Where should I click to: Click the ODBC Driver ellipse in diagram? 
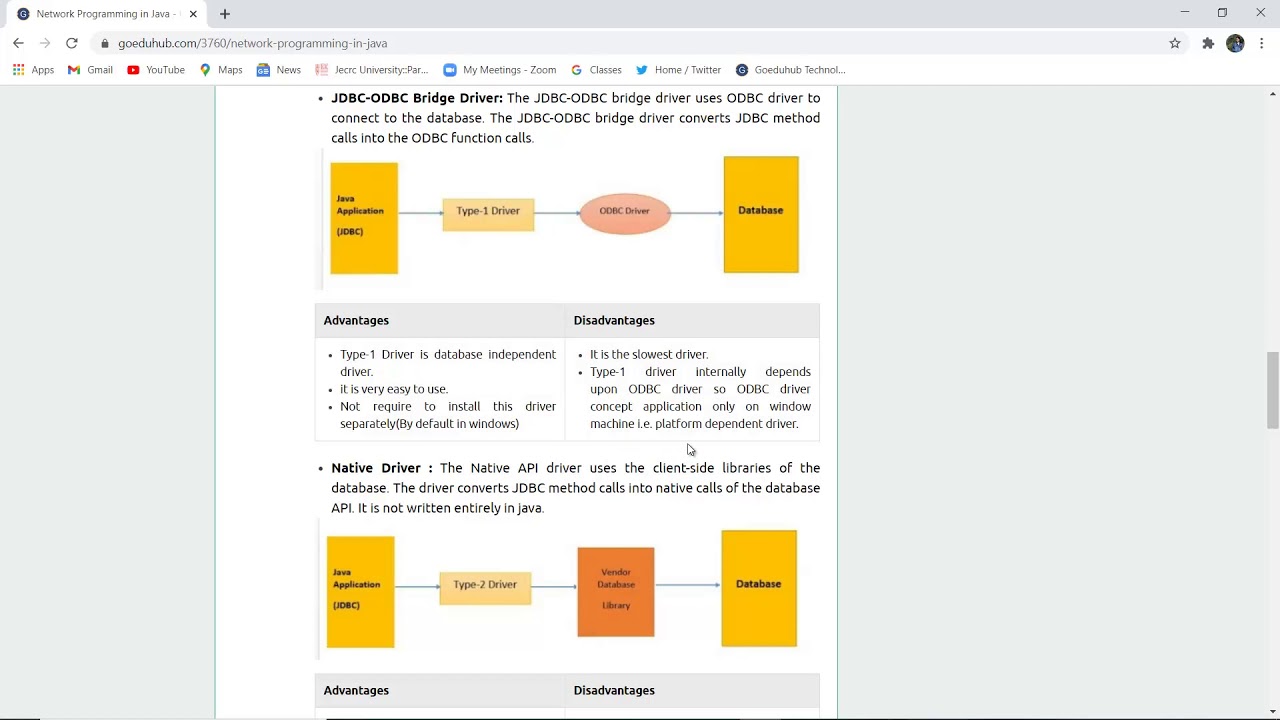[x=625, y=213]
